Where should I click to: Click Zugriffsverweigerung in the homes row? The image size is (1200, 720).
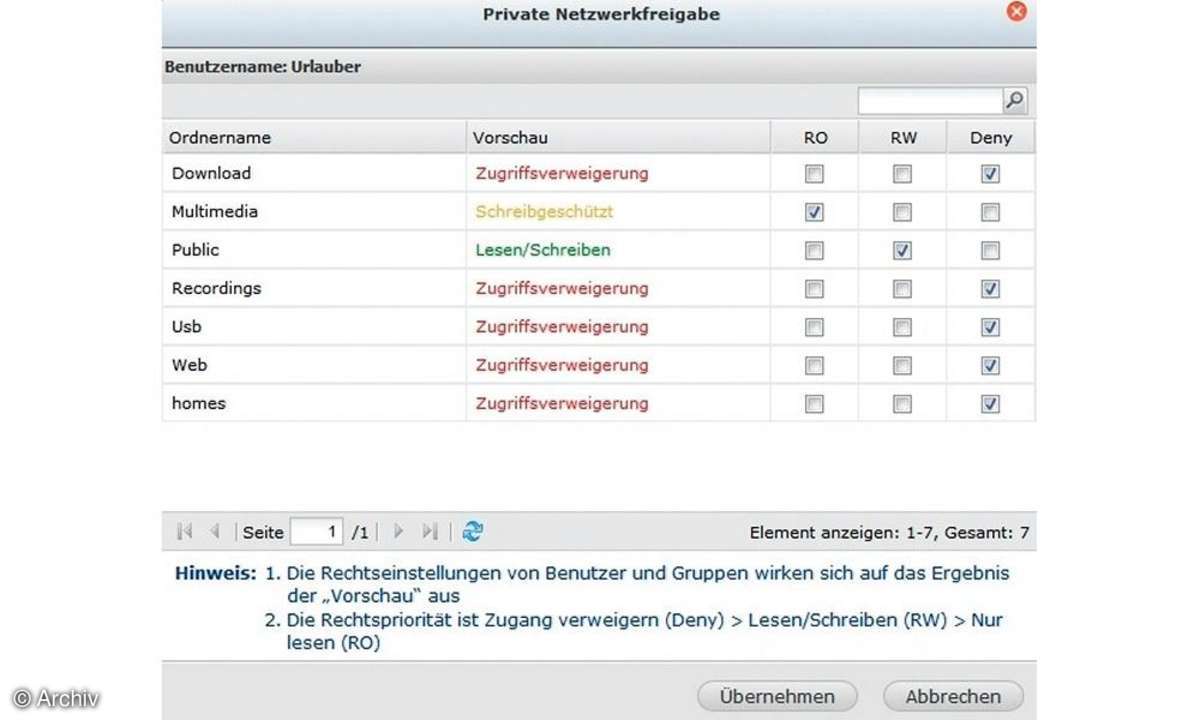(562, 404)
